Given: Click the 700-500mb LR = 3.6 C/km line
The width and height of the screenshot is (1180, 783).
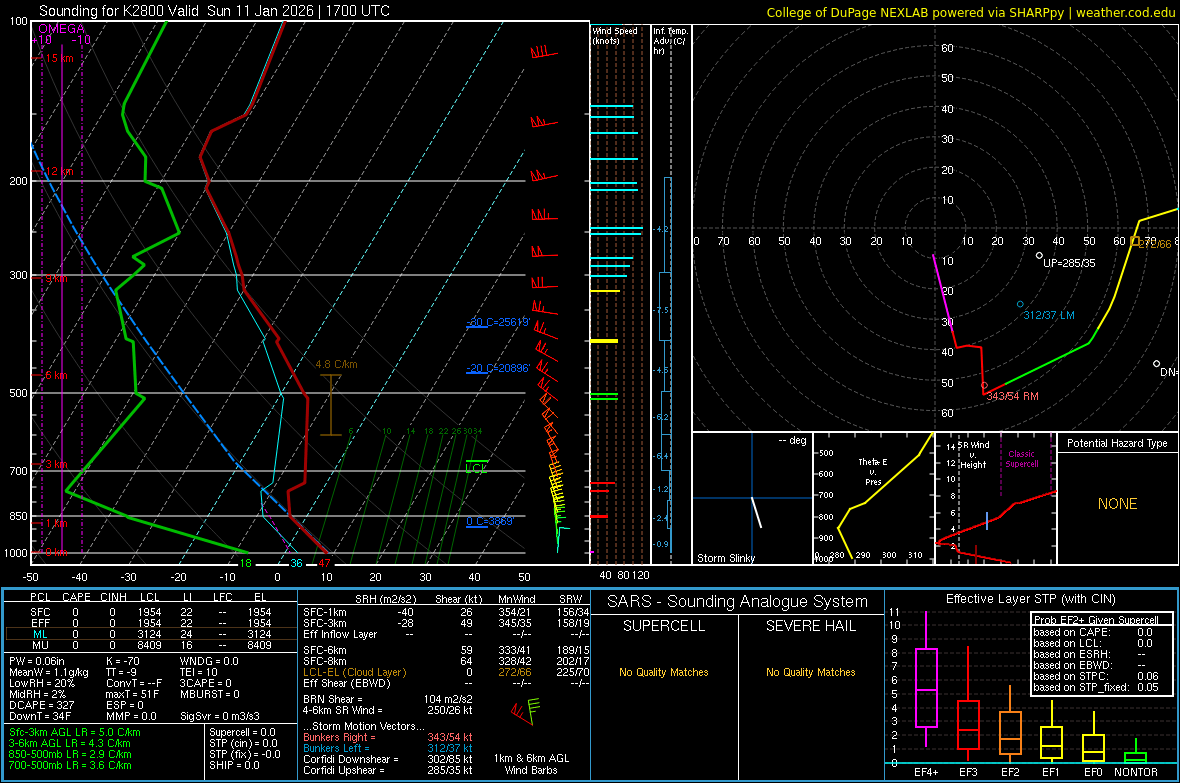Looking at the screenshot, I should (71, 765).
